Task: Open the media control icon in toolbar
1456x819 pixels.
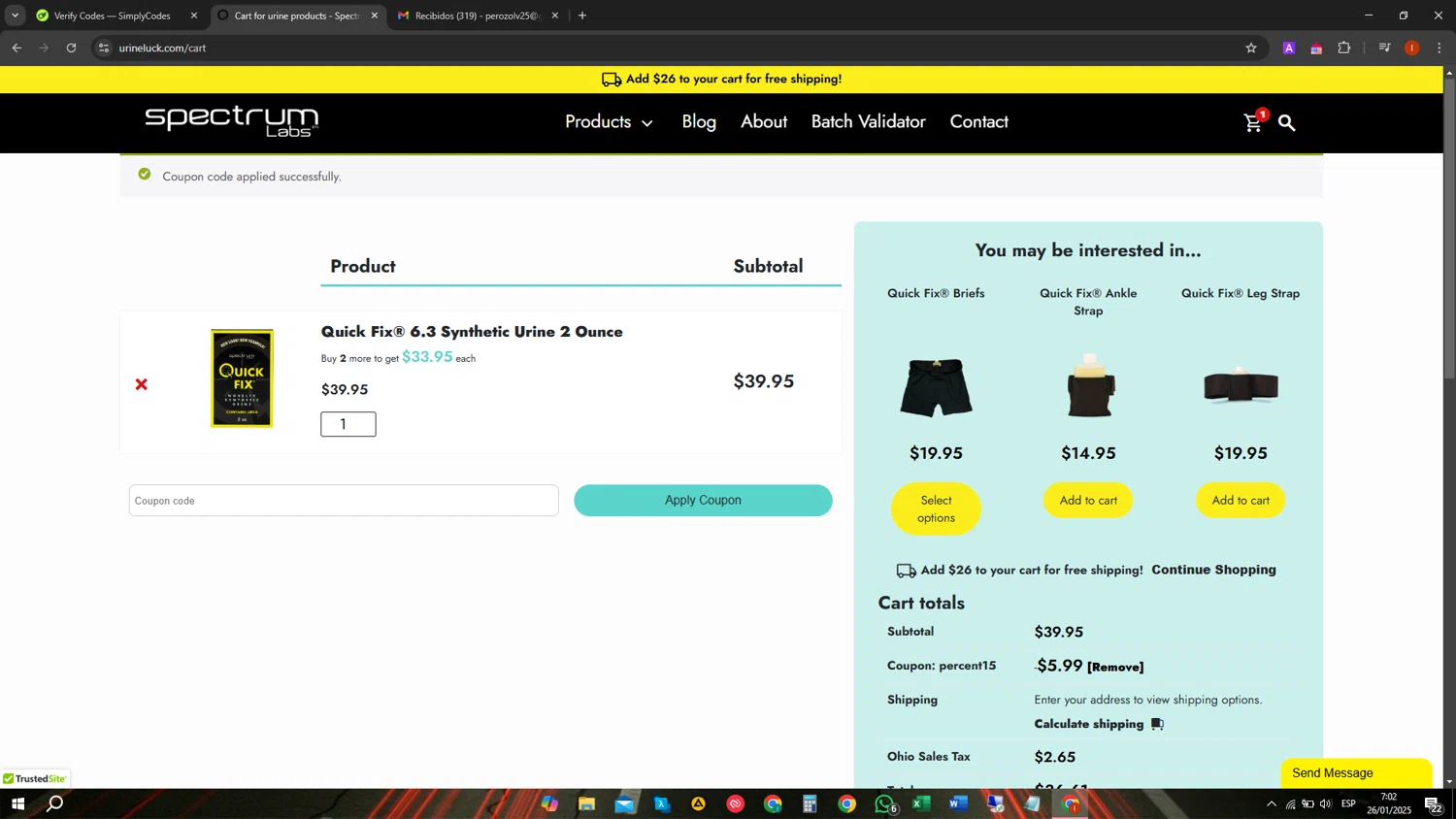Action: coord(1385,48)
